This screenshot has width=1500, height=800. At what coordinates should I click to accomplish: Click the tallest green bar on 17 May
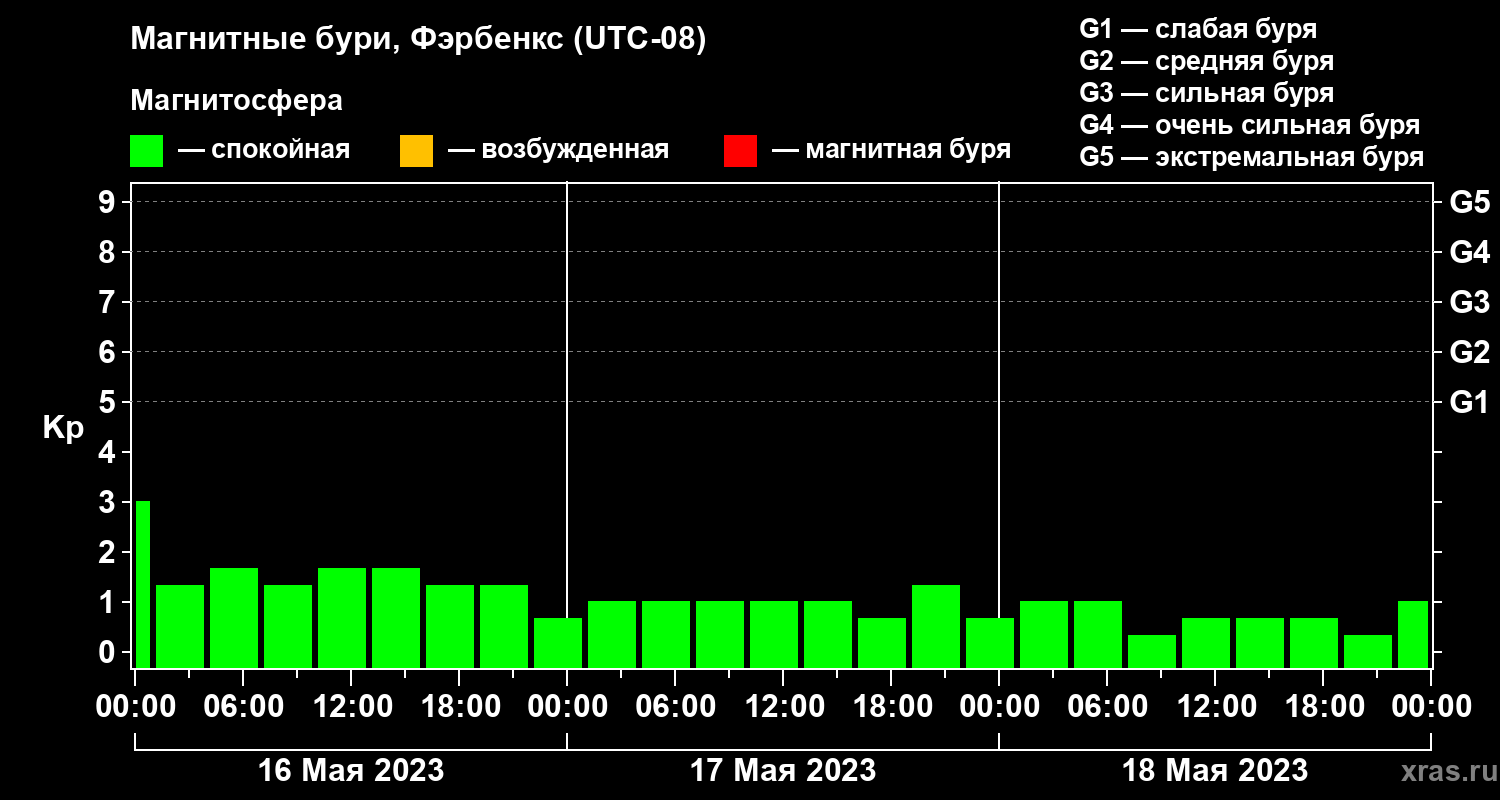[x=936, y=626]
